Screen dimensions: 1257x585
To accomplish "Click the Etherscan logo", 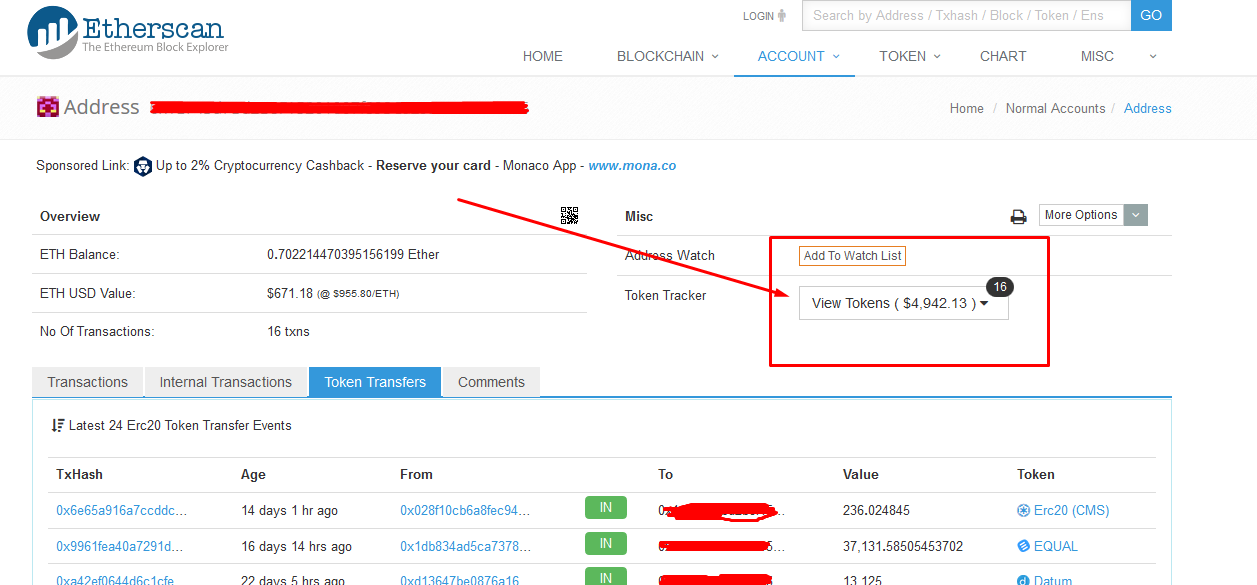I will [127, 32].
